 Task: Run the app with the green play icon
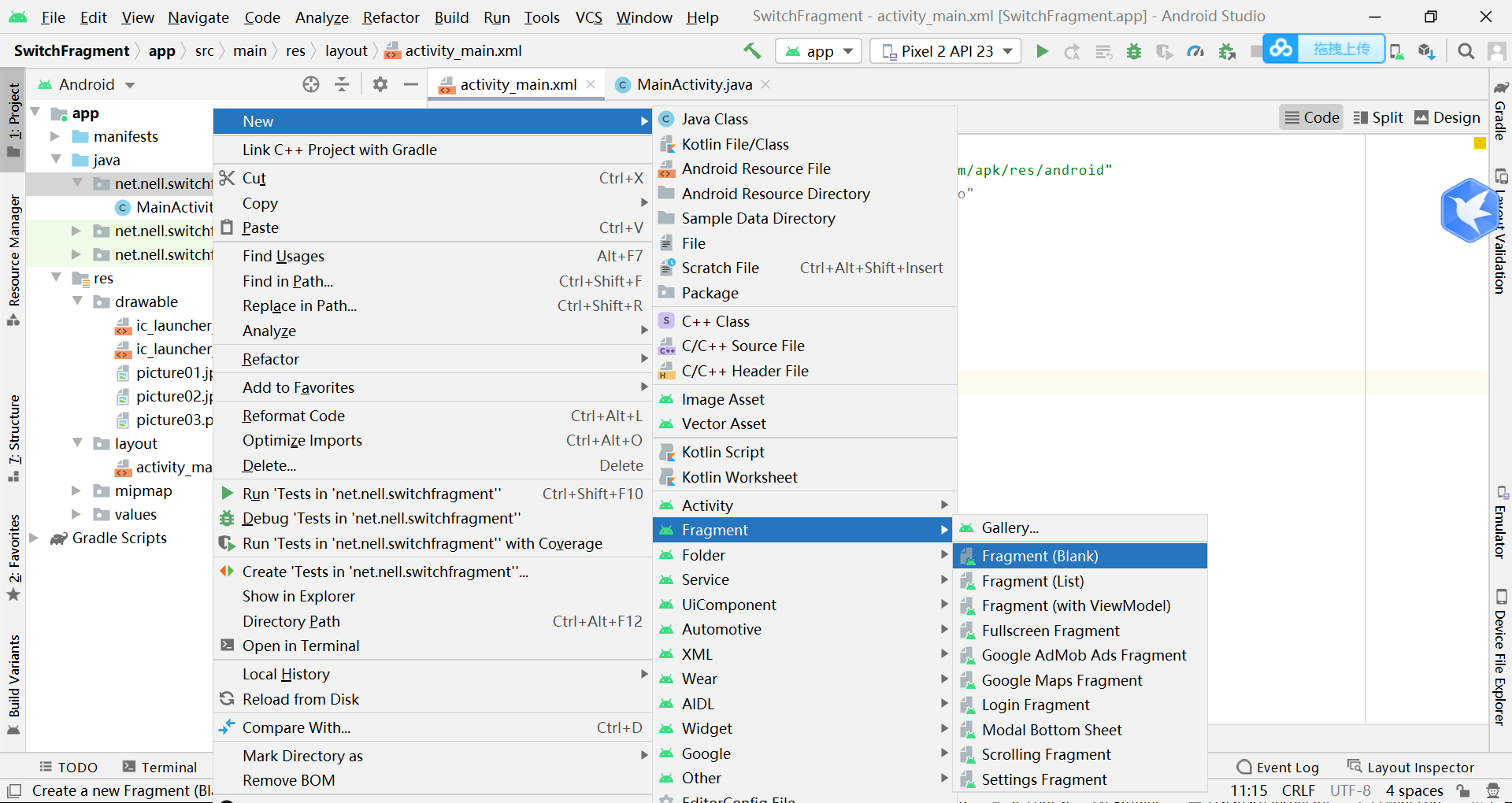point(1042,51)
